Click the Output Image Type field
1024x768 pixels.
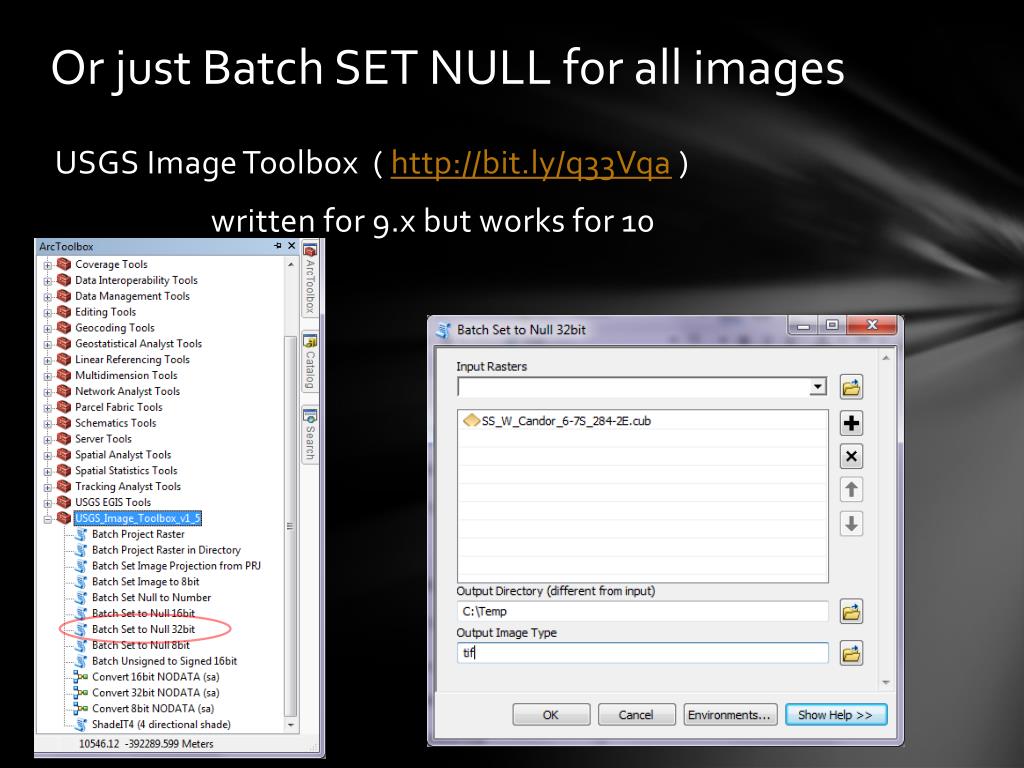[x=643, y=652]
